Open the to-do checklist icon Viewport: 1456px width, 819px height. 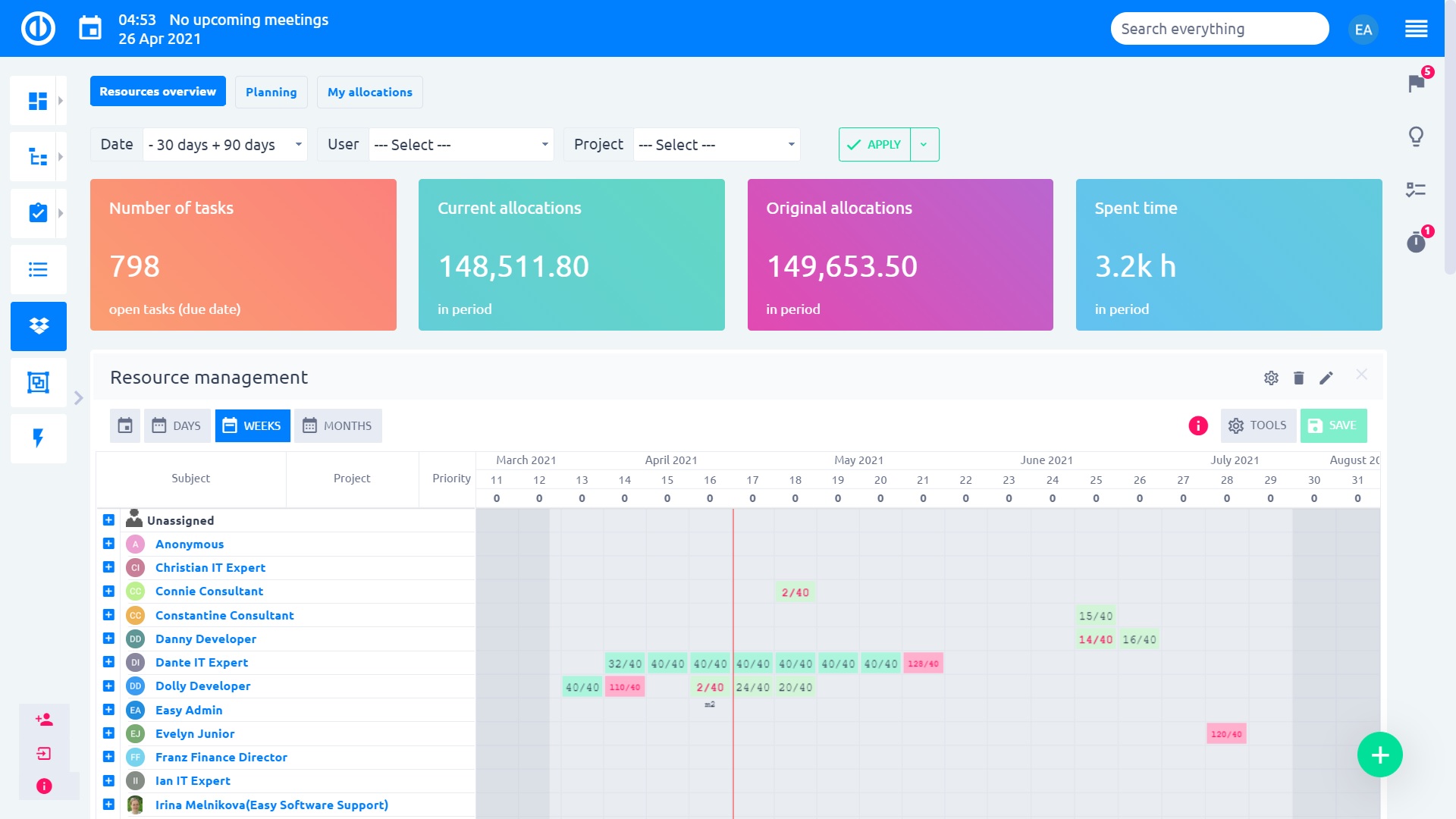pyautogui.click(x=1416, y=190)
